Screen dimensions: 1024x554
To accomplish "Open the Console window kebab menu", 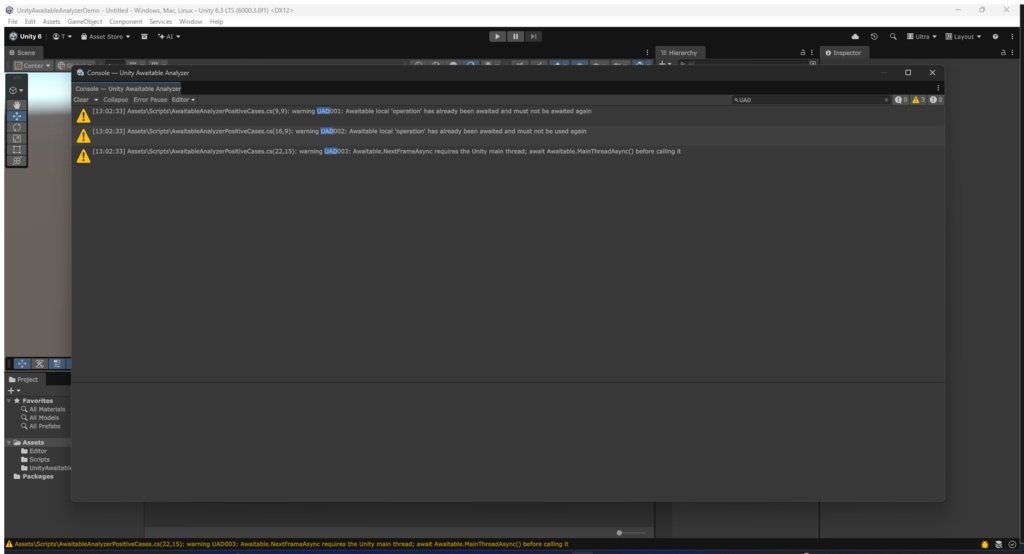I will coord(938,88).
